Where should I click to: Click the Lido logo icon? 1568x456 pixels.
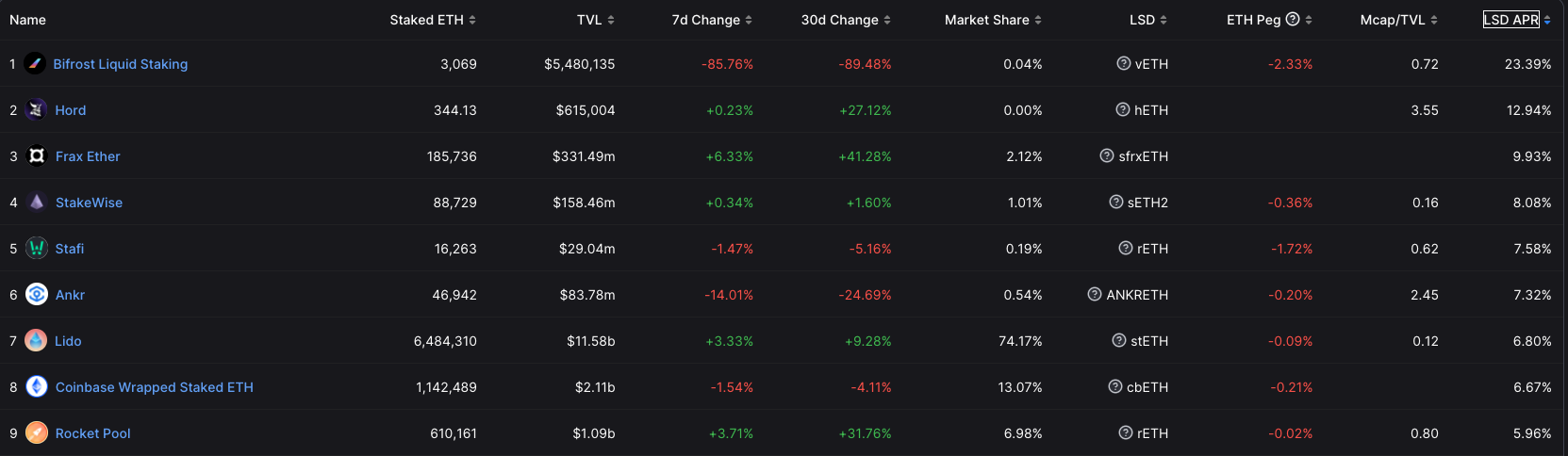(36, 341)
